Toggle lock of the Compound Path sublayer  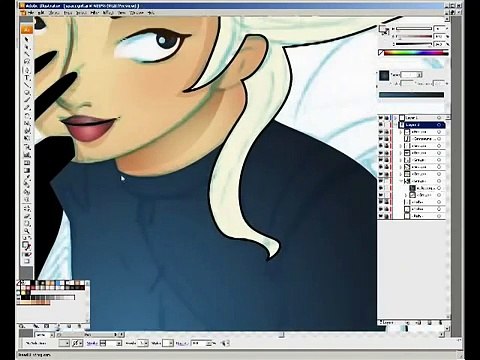click(387, 139)
